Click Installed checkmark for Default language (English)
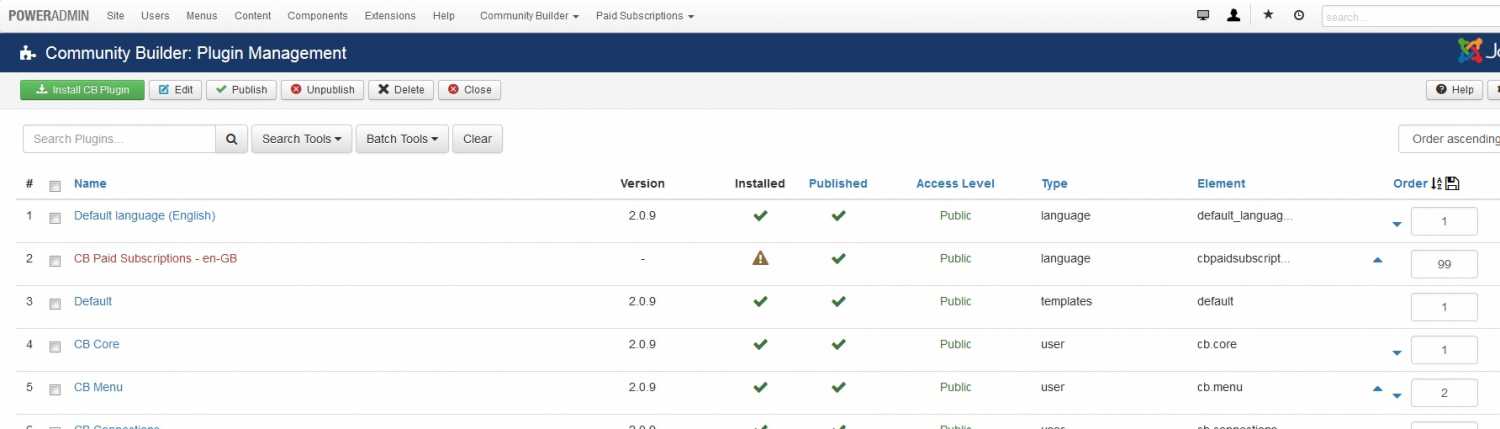Screen dimensions: 1500x429 (760, 215)
